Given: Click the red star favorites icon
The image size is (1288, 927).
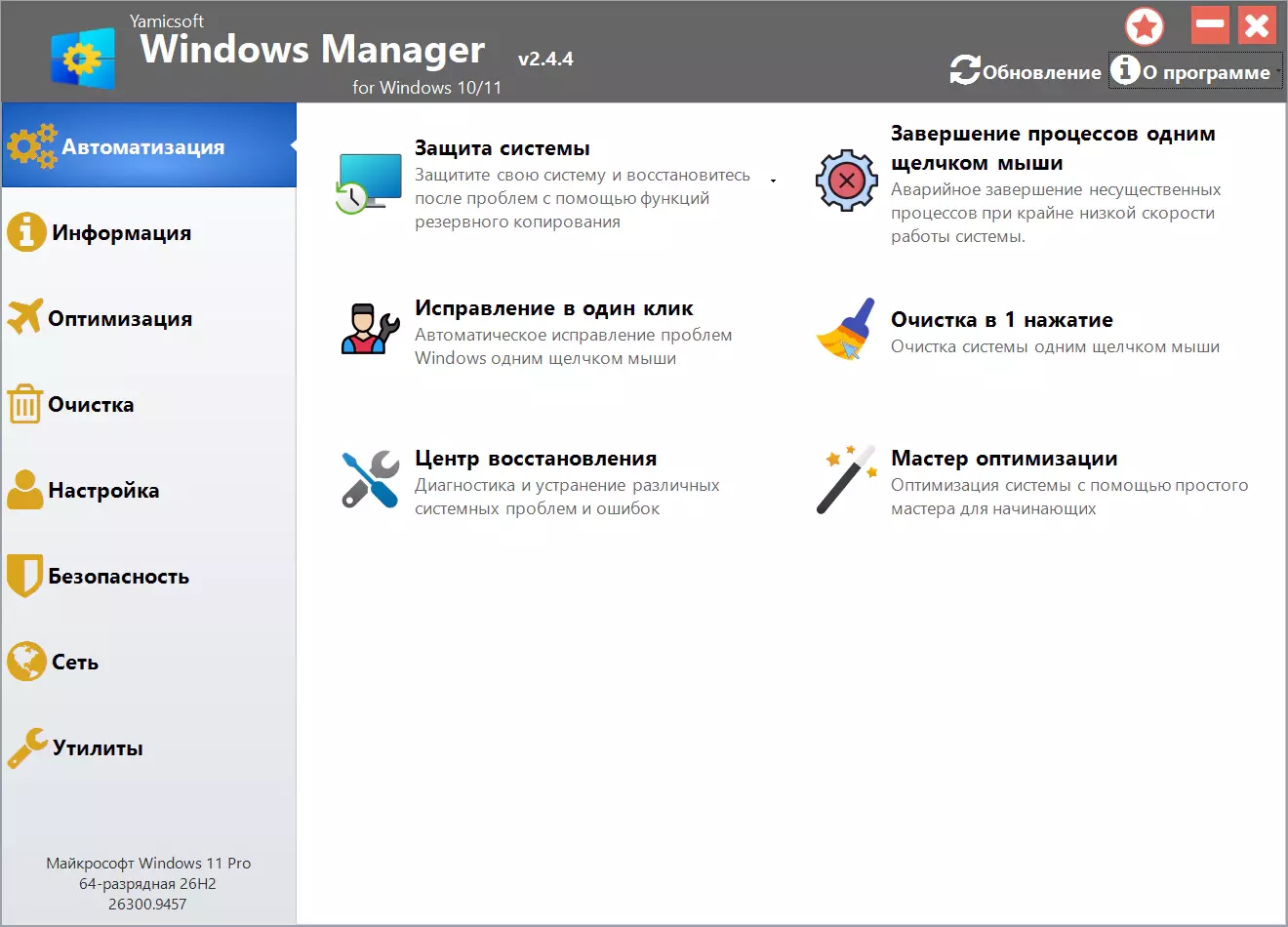Looking at the screenshot, I should click(1145, 26).
